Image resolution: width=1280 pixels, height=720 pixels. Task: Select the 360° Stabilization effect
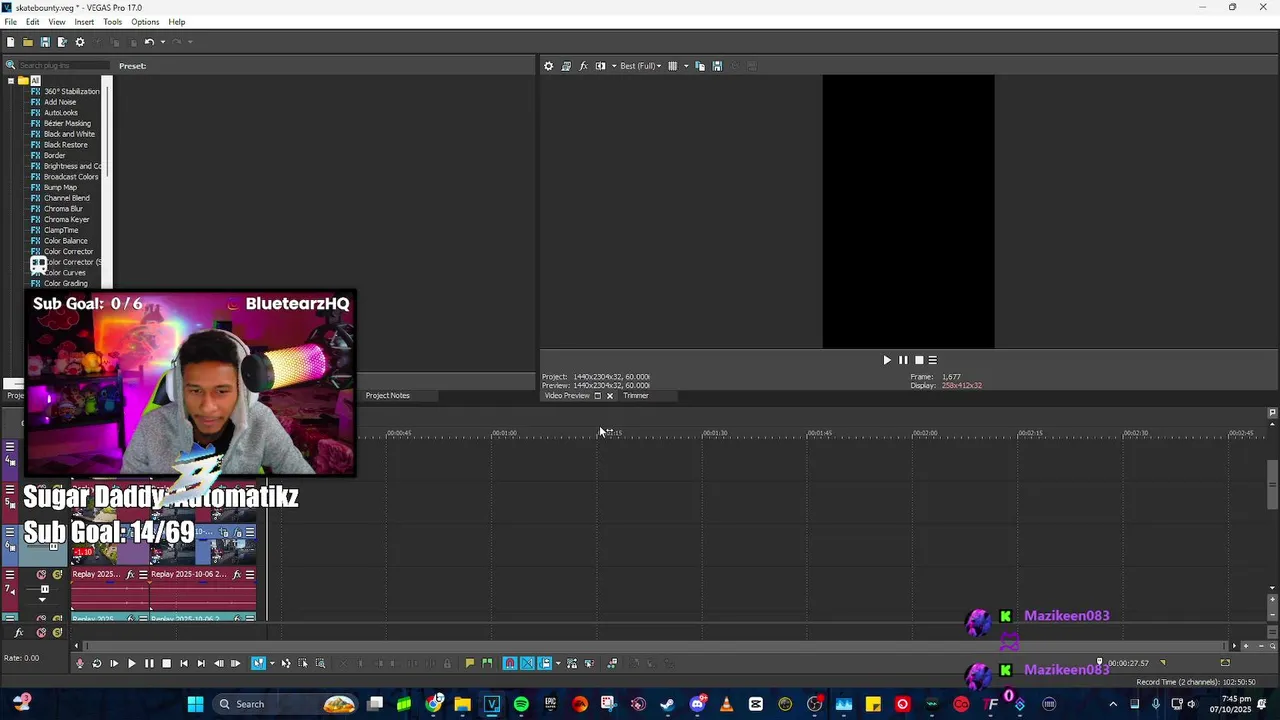(x=71, y=91)
